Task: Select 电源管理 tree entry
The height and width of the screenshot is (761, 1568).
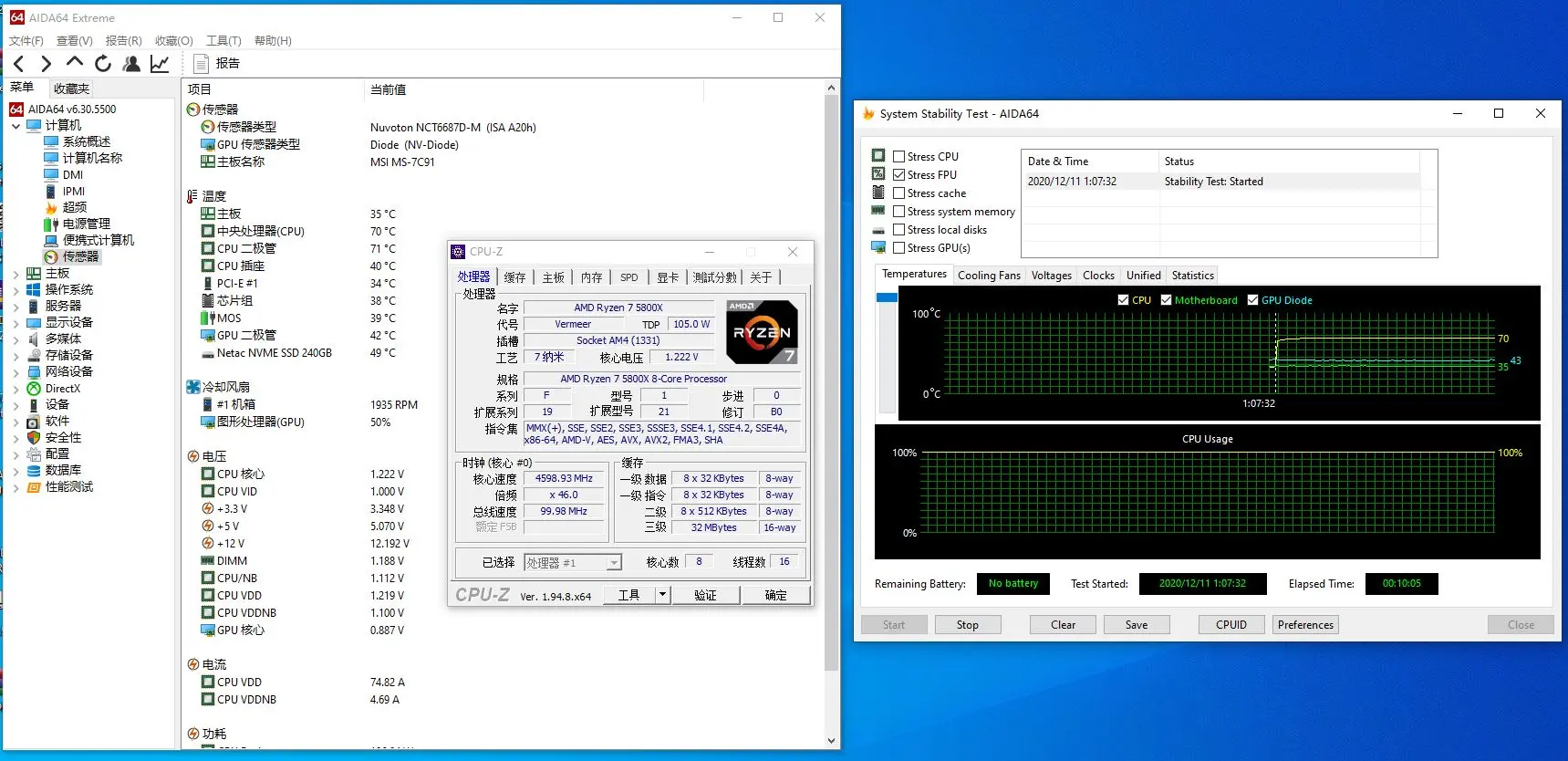Action: pyautogui.click(x=86, y=224)
